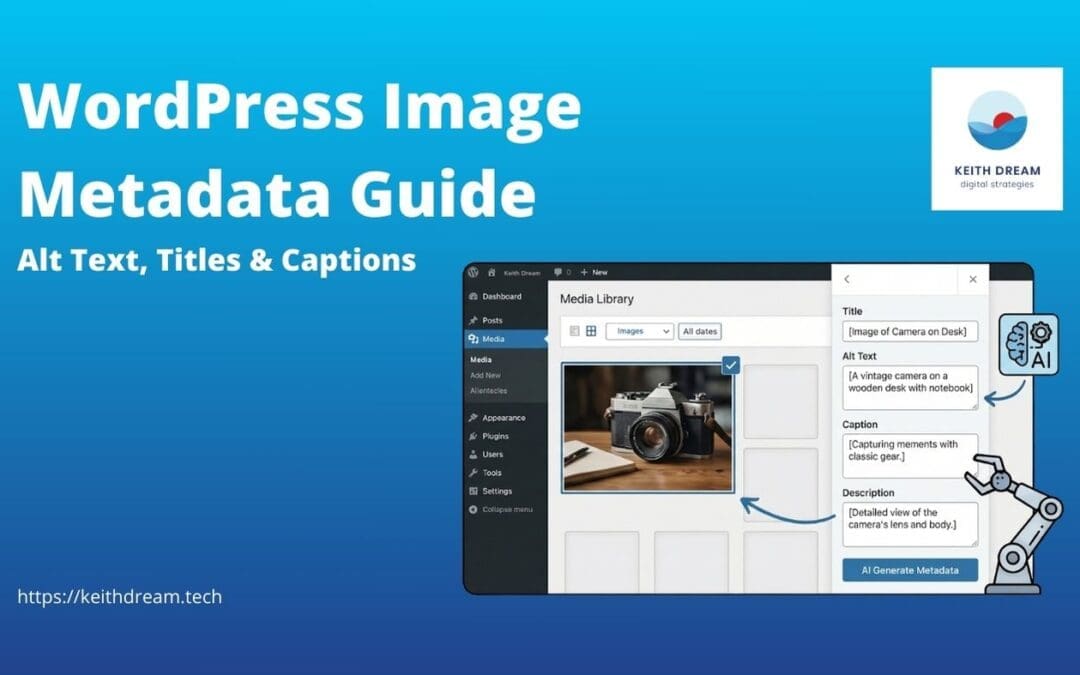Click the Alt Text, Titles & Captions subtitle
Viewport: 1080px width, 675px height.
(x=217, y=260)
